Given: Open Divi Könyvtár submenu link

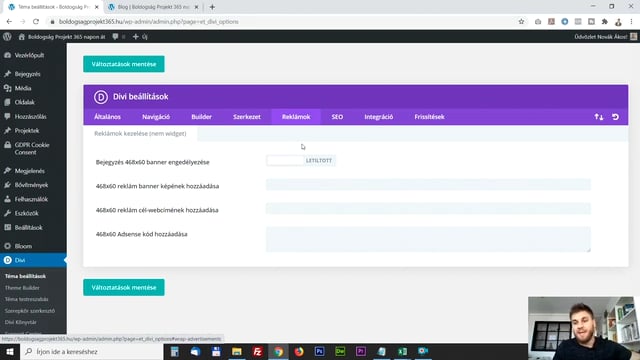Looking at the screenshot, I should pyautogui.click(x=20, y=322).
